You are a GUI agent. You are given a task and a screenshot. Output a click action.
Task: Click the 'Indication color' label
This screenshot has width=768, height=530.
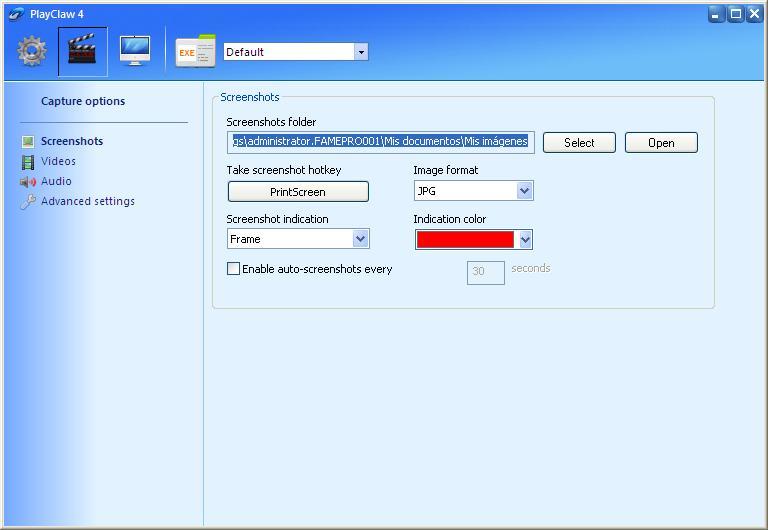450,219
